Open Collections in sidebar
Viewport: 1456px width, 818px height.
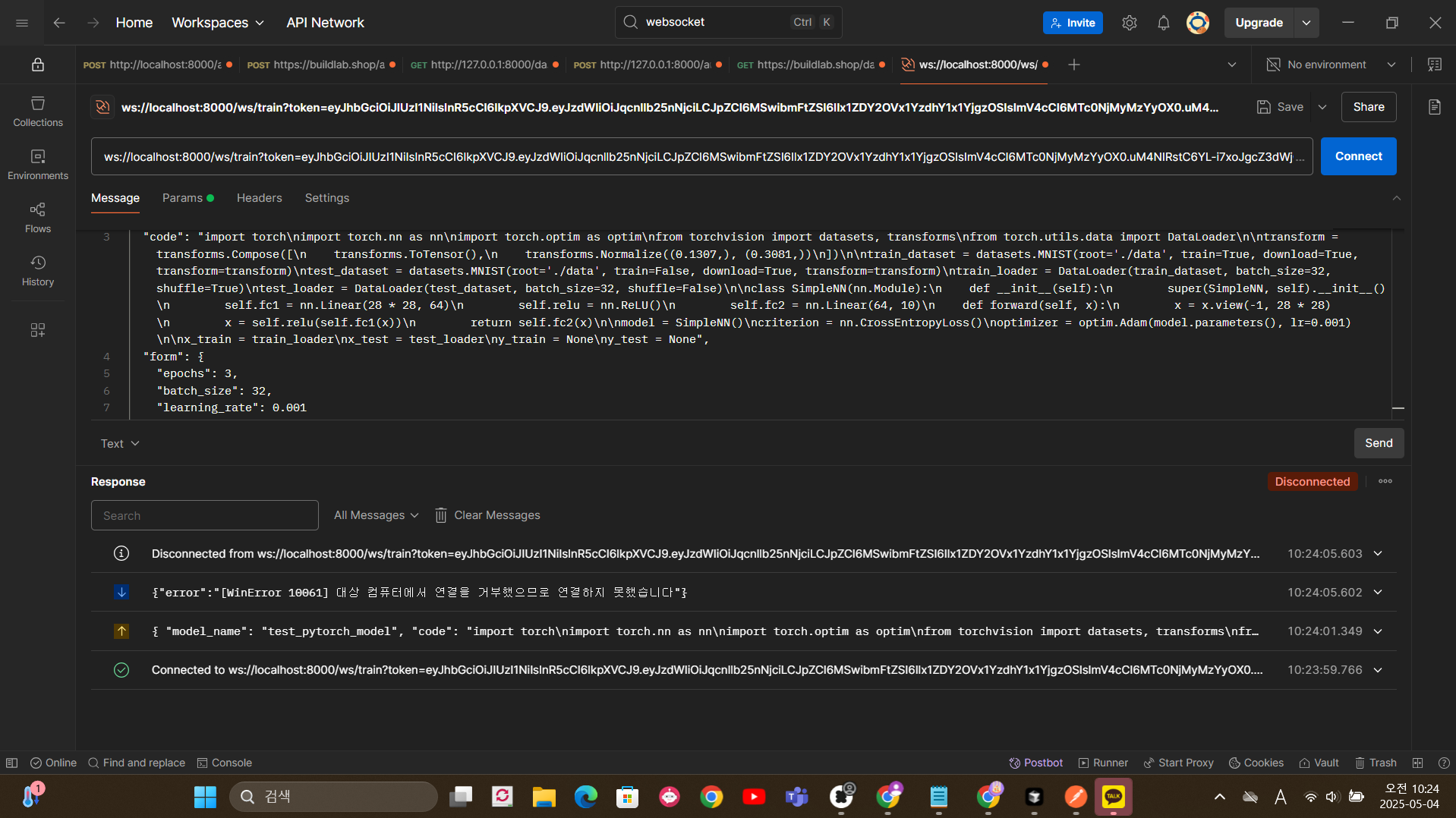[38, 112]
